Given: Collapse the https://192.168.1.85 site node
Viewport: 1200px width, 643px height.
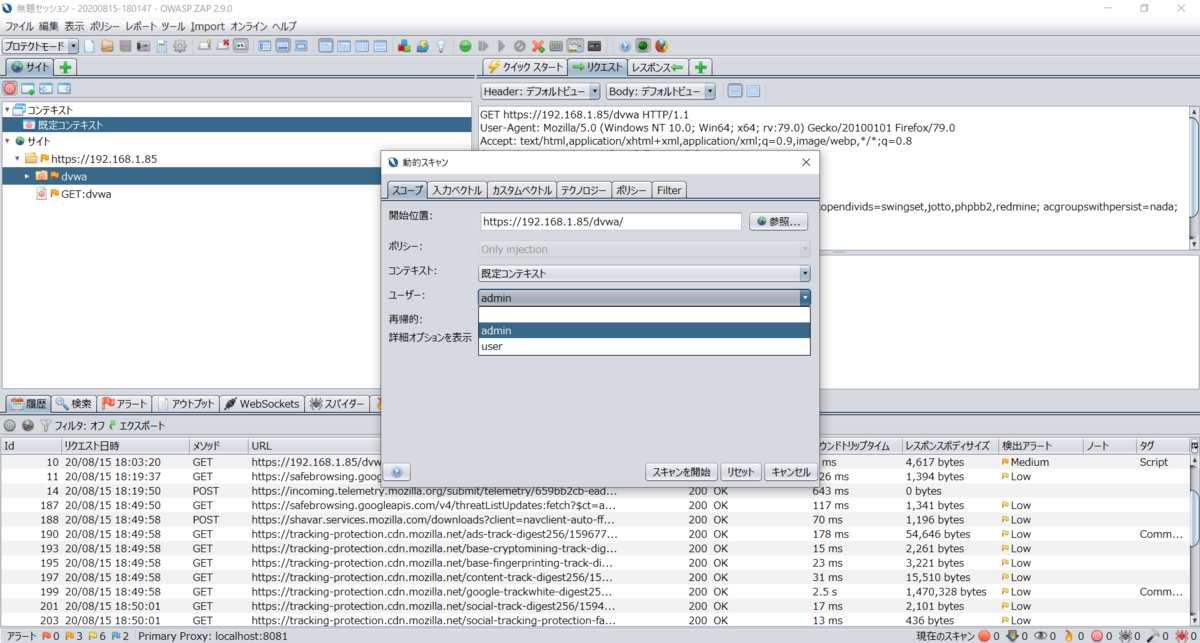Looking at the screenshot, I should point(18,158).
